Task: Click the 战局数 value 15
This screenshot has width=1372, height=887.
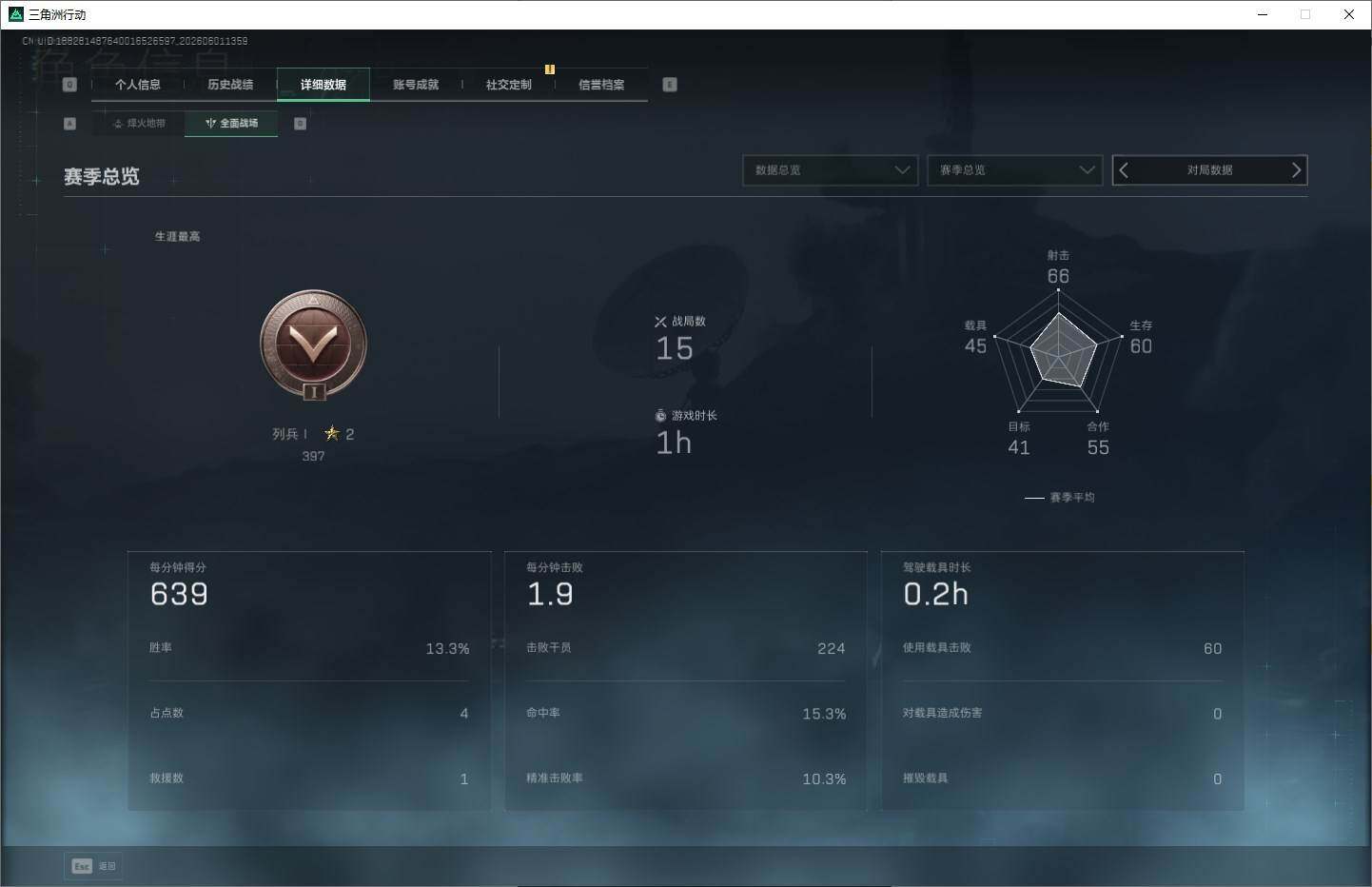Action: coord(675,348)
